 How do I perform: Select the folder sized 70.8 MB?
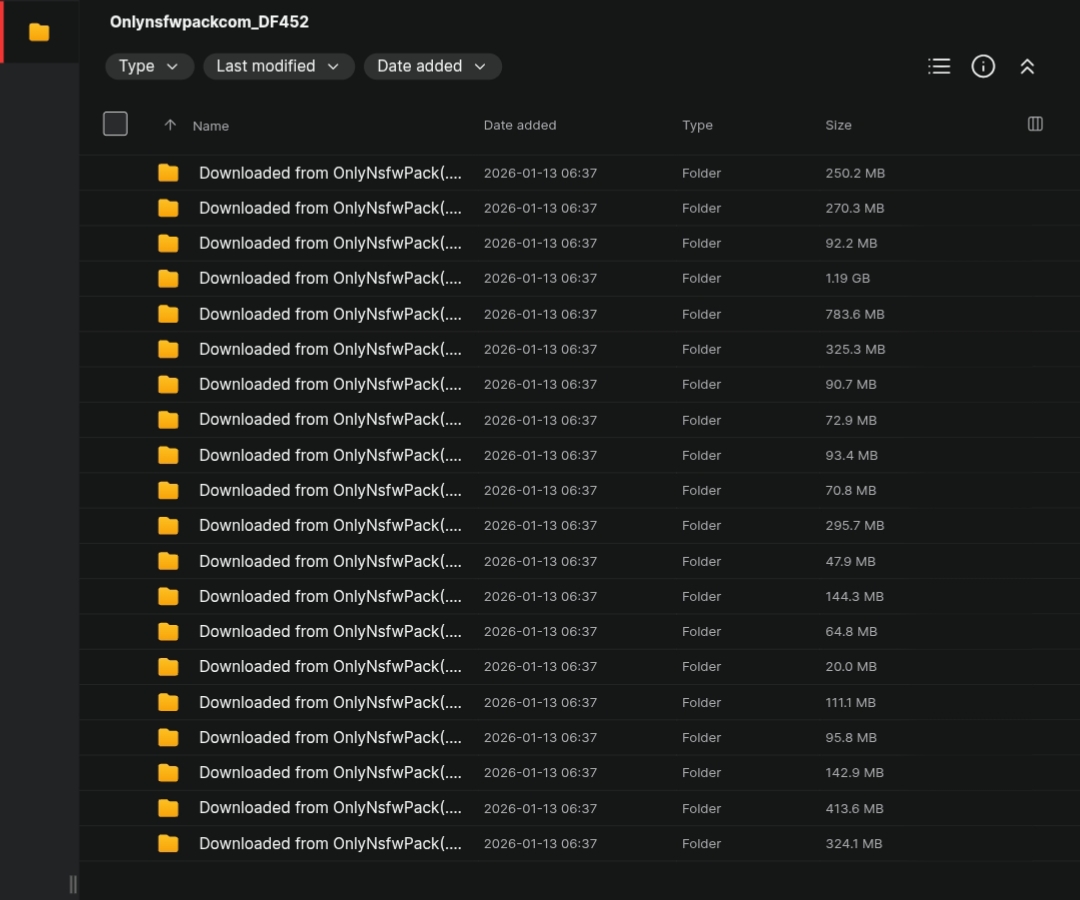579,490
